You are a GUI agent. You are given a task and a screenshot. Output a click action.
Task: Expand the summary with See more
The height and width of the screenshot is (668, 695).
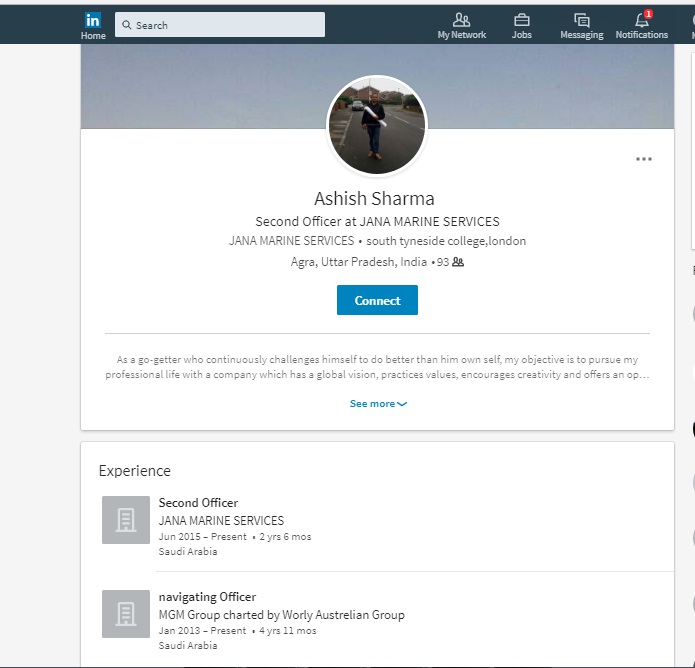tap(378, 404)
